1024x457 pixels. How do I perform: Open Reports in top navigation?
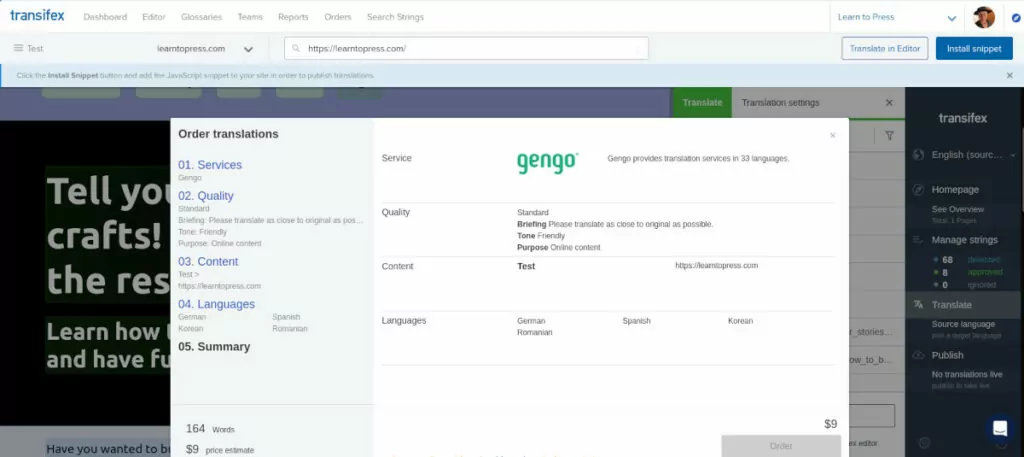pyautogui.click(x=293, y=17)
